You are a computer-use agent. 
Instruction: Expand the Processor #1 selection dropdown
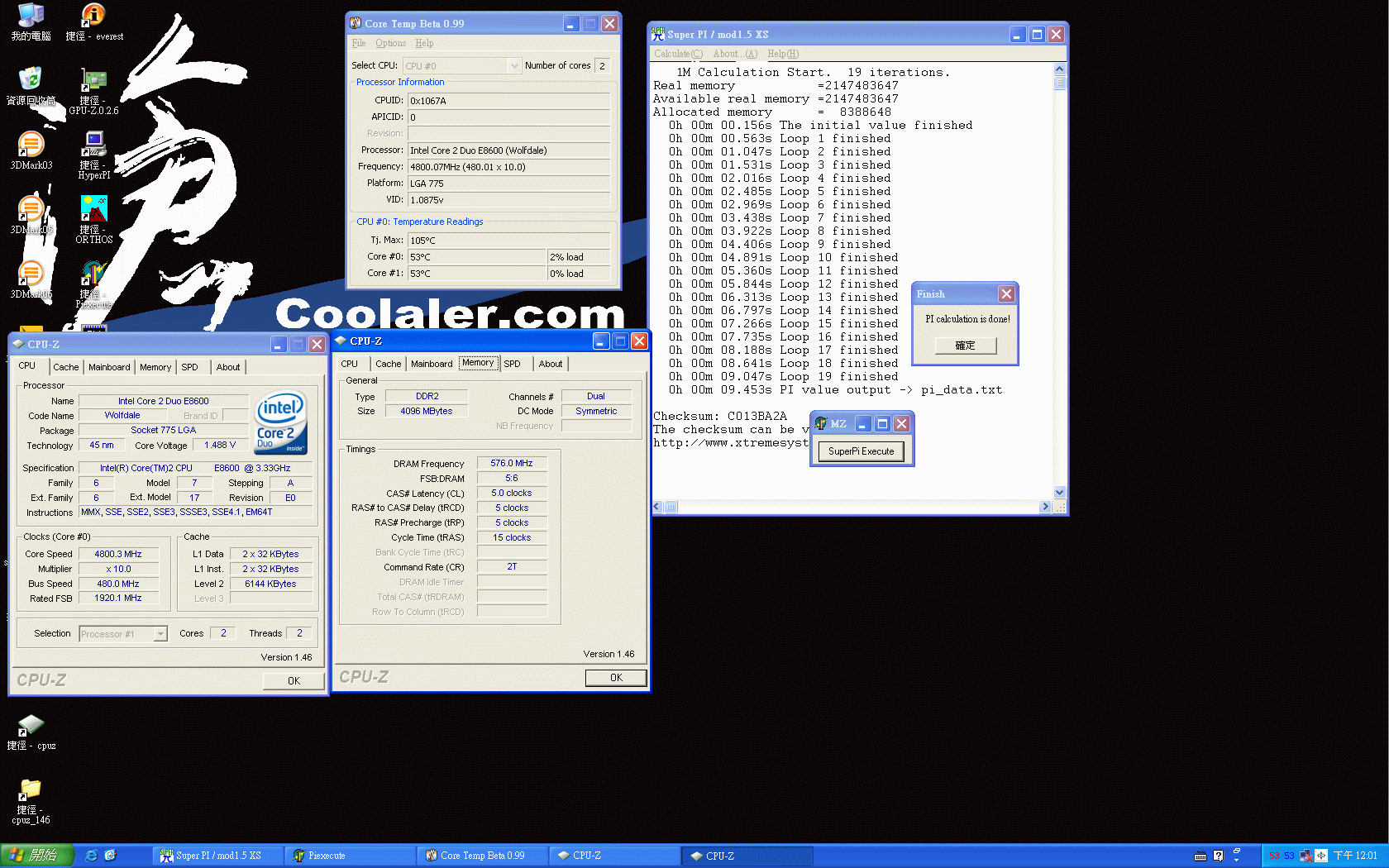[x=160, y=634]
